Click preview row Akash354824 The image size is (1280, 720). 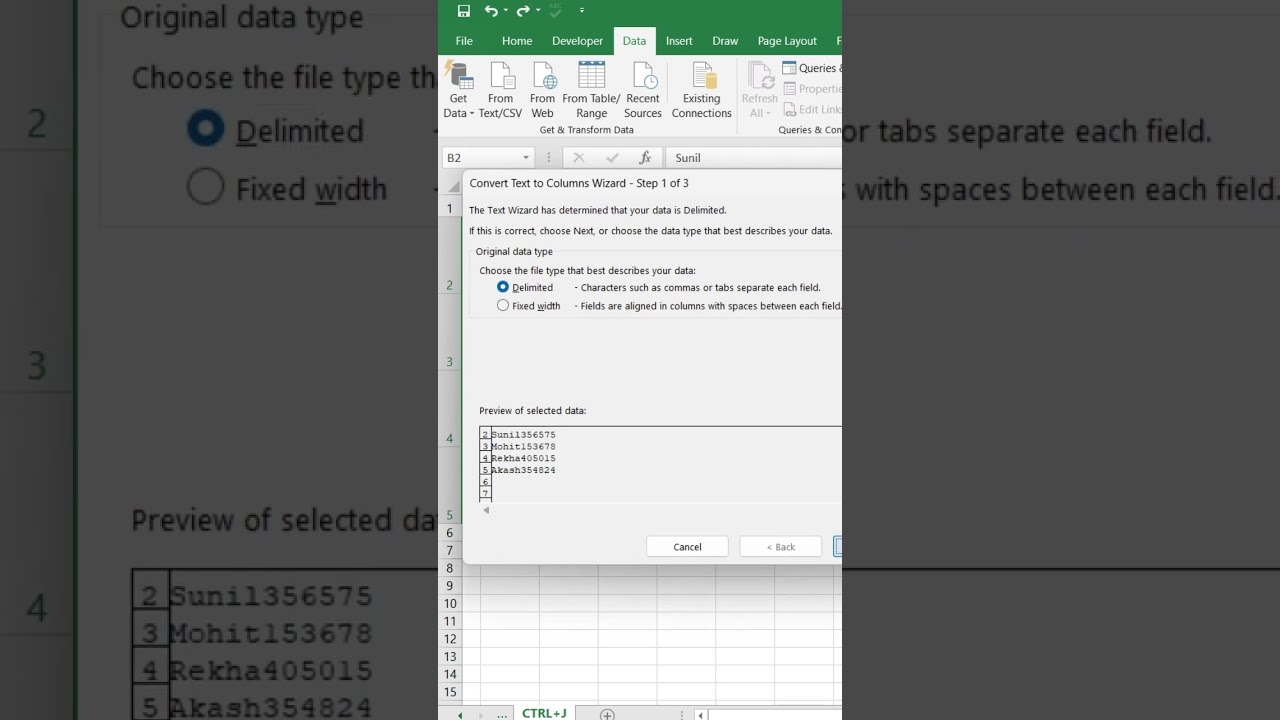point(523,470)
